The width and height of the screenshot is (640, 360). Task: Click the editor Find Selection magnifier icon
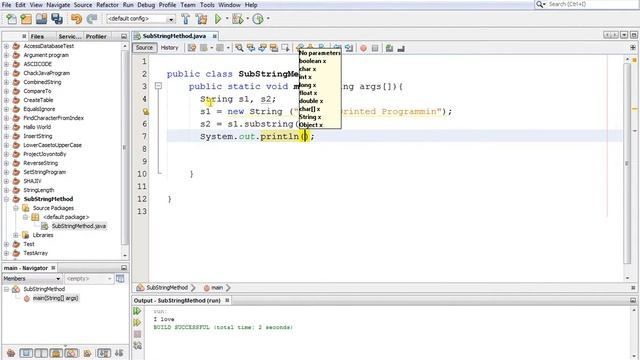click(x=239, y=48)
